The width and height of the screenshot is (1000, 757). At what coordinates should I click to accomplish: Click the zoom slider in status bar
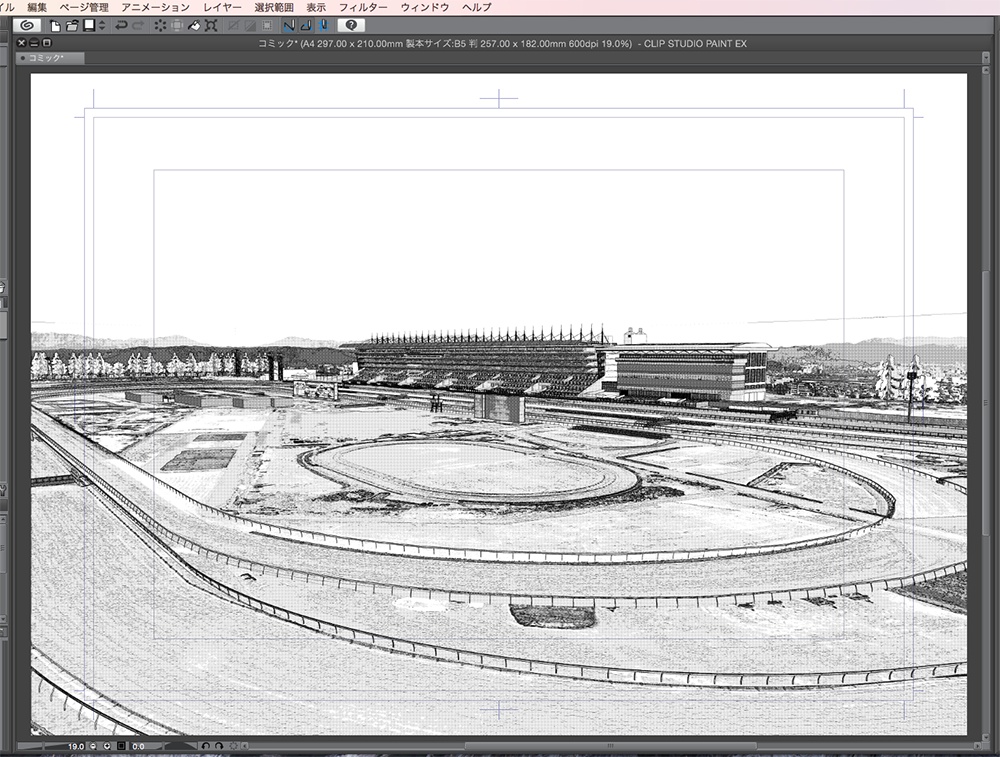(x=41, y=746)
